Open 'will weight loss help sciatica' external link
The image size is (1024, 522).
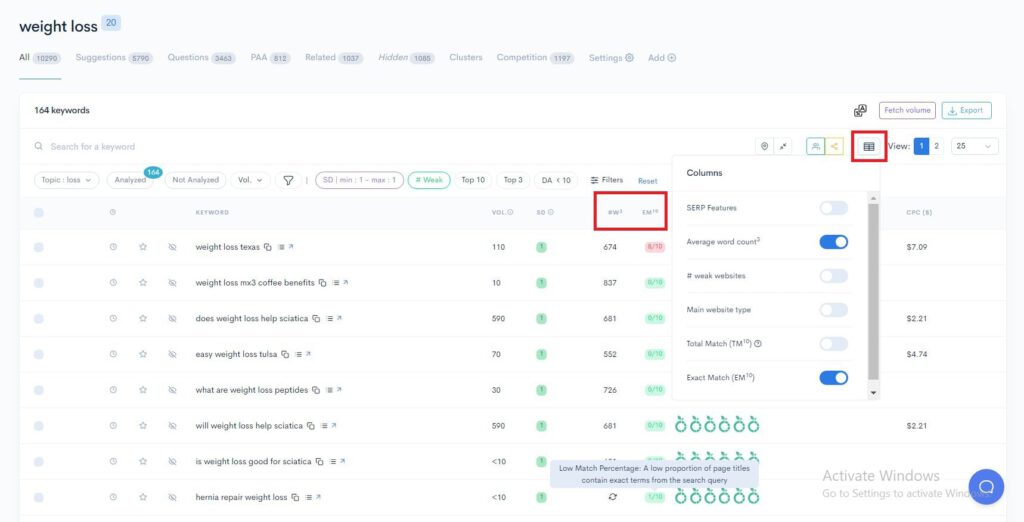click(x=334, y=425)
